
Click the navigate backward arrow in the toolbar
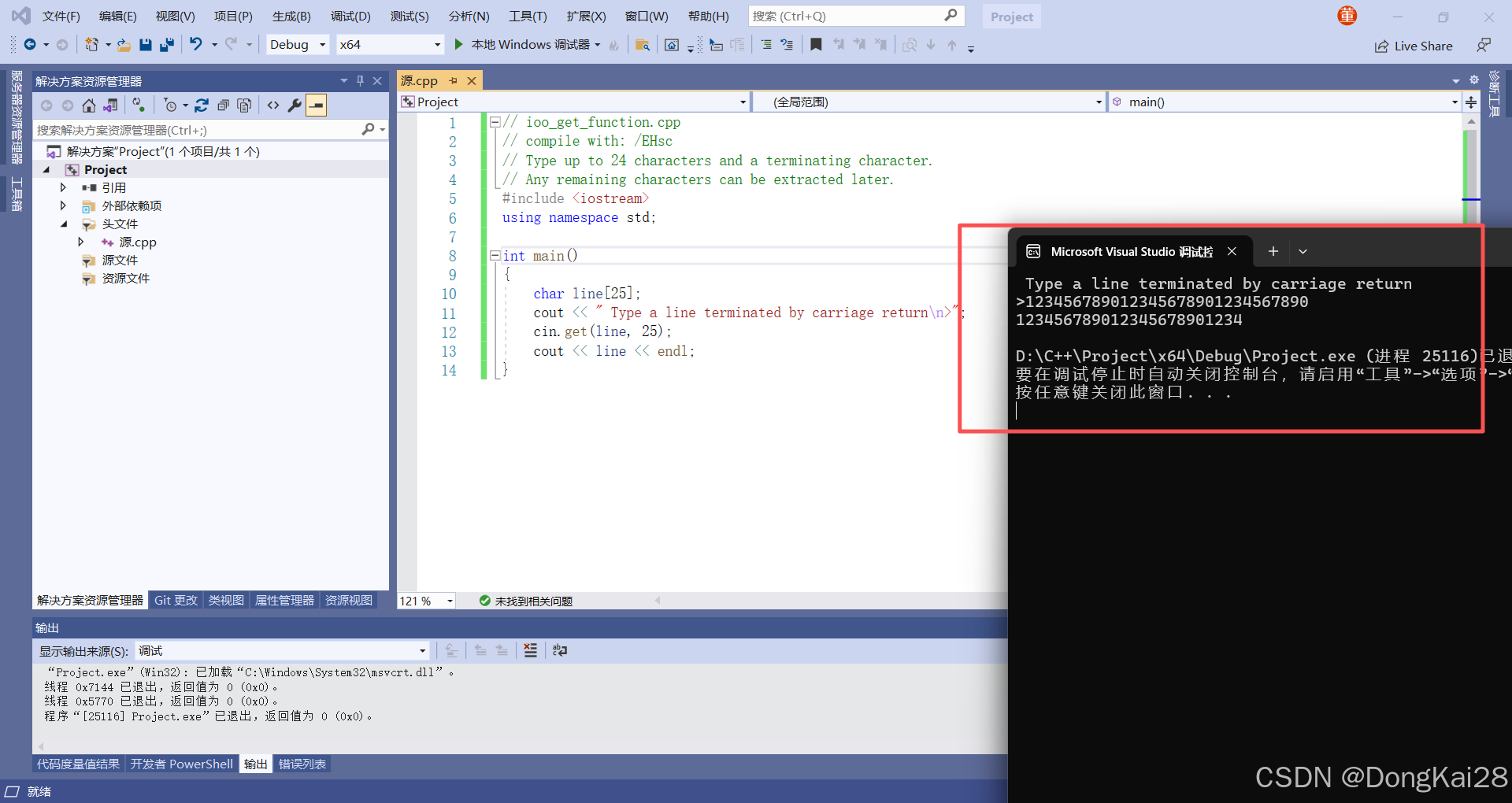click(x=30, y=45)
